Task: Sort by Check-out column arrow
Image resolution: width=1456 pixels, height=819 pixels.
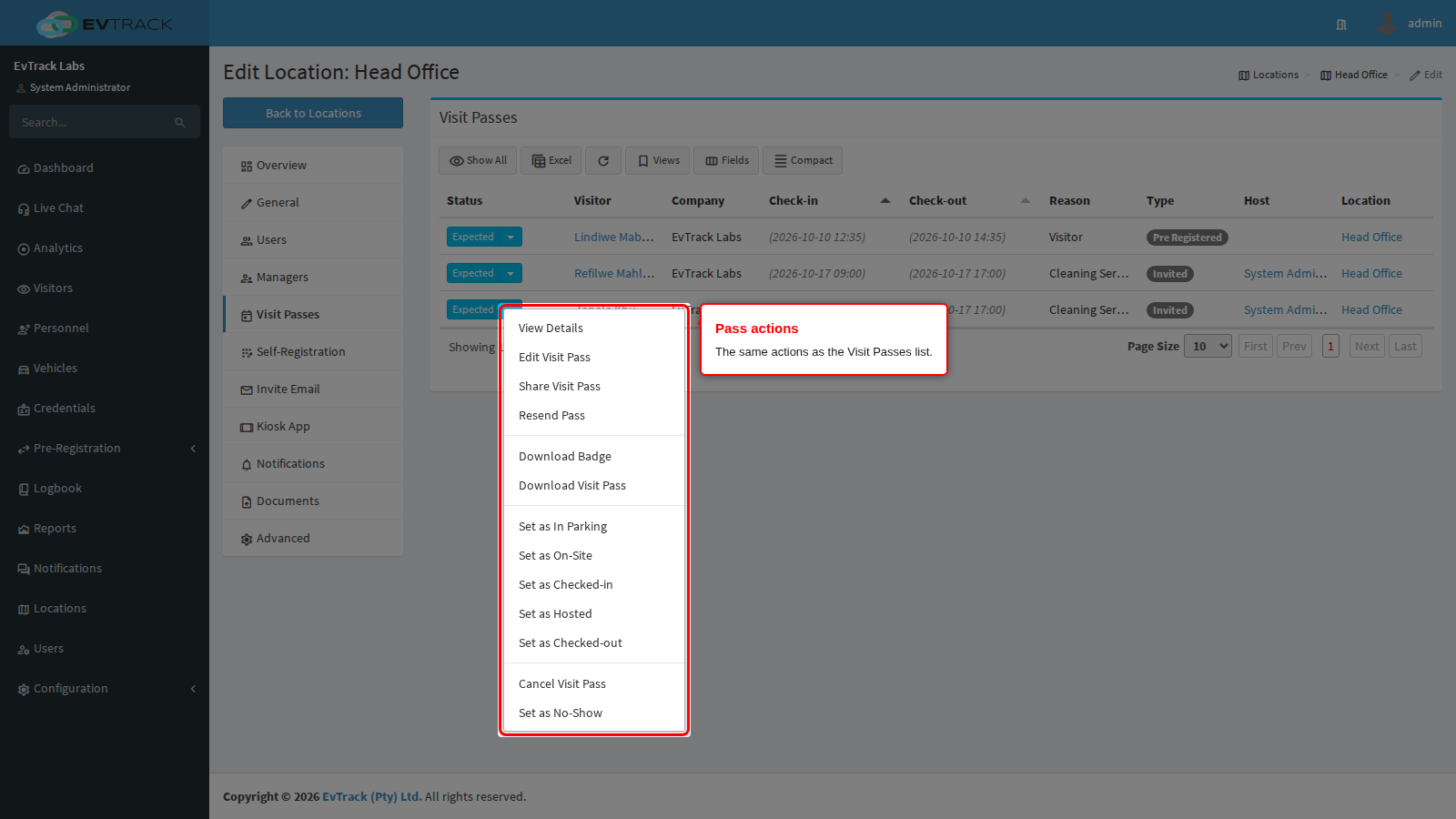Action: coord(1026,201)
